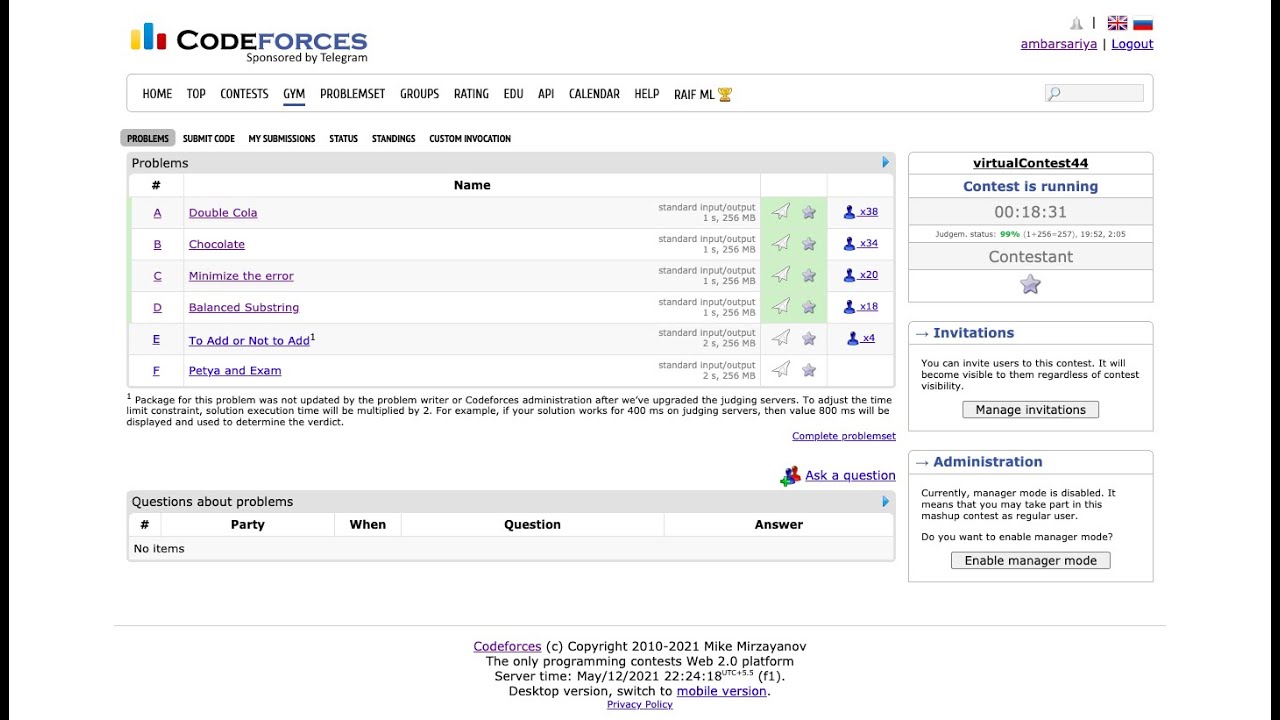
Task: Submit solution icon for Minimize the error
Action: click(x=781, y=275)
